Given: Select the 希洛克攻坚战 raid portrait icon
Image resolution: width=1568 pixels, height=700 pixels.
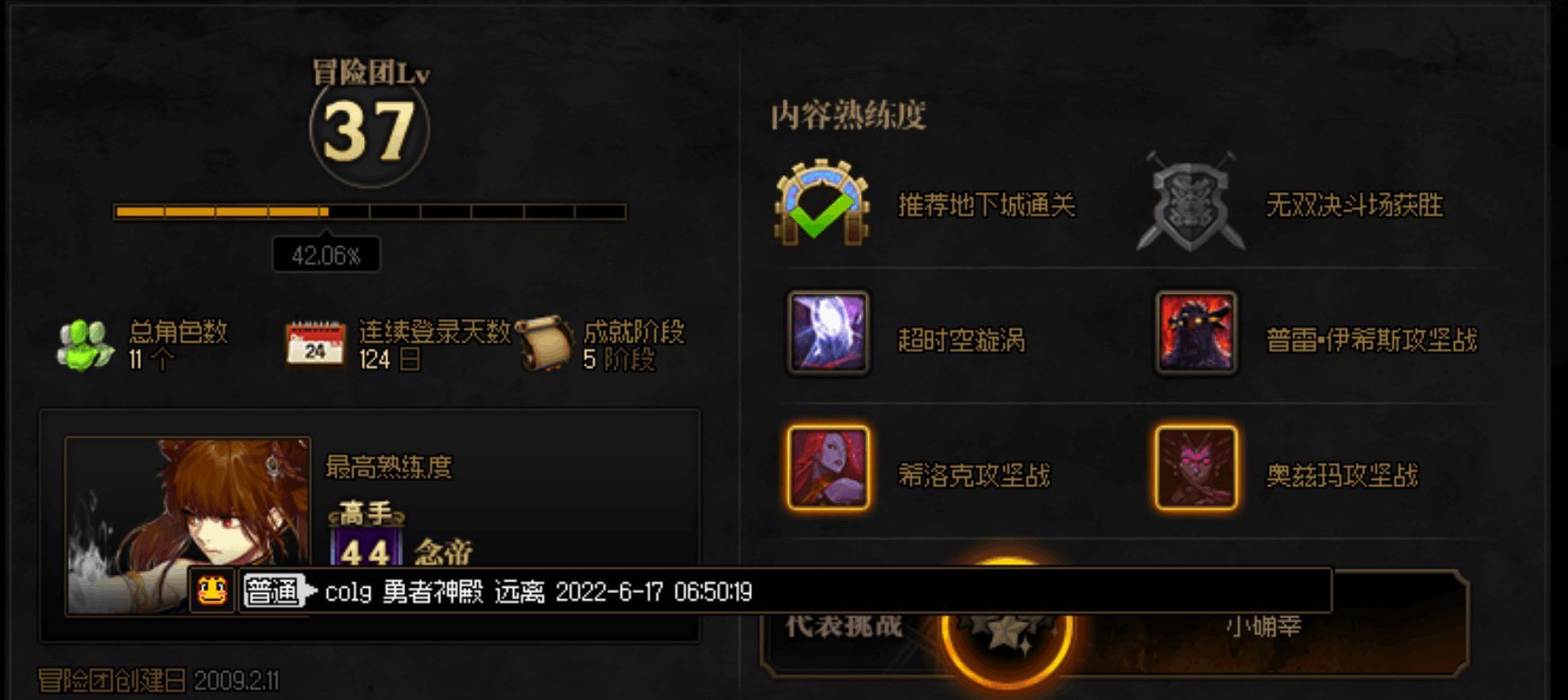Looking at the screenshot, I should coord(828,468).
